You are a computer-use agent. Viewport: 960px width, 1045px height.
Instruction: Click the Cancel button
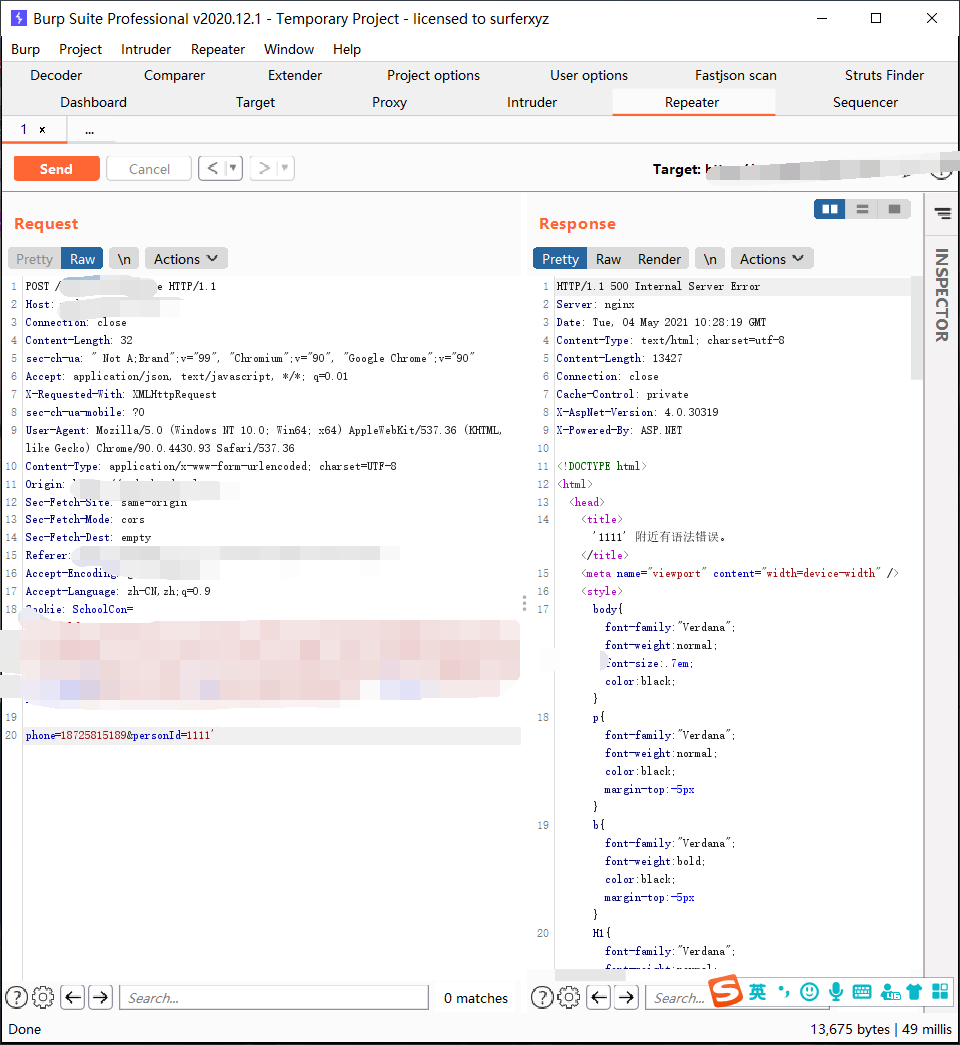pos(149,169)
